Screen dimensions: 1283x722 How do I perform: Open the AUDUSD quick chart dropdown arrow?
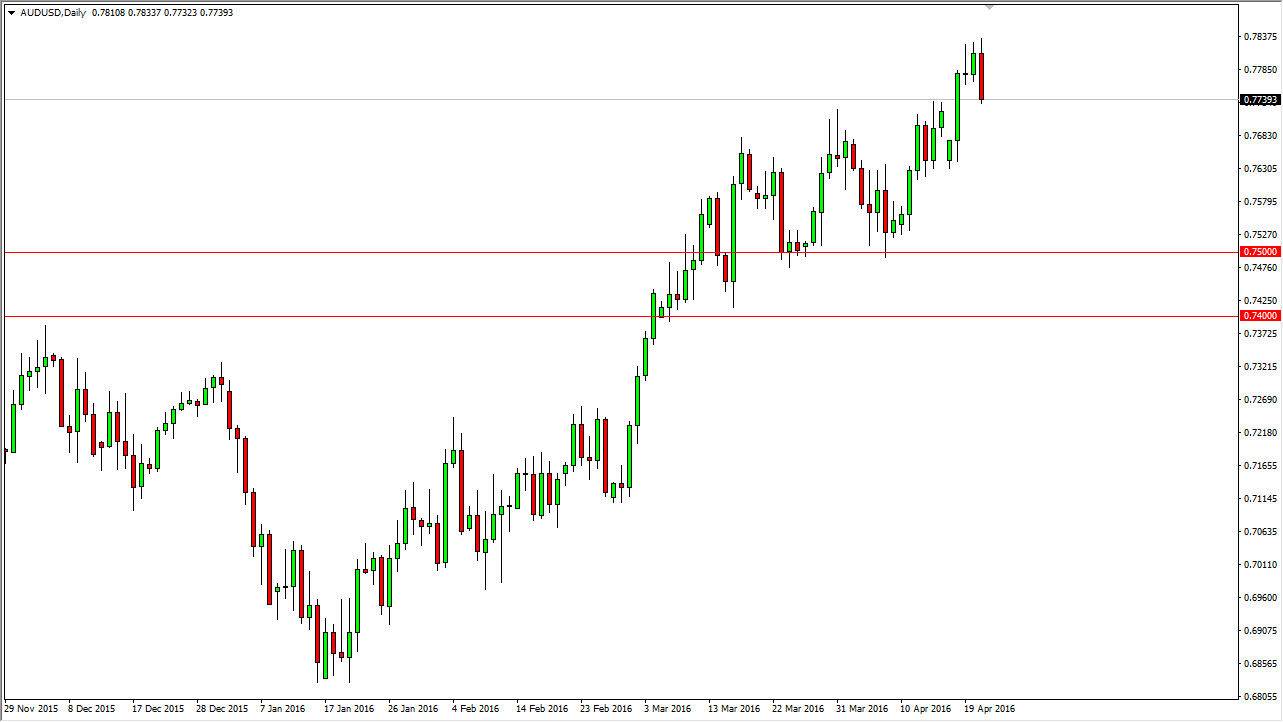pyautogui.click(x=10, y=14)
